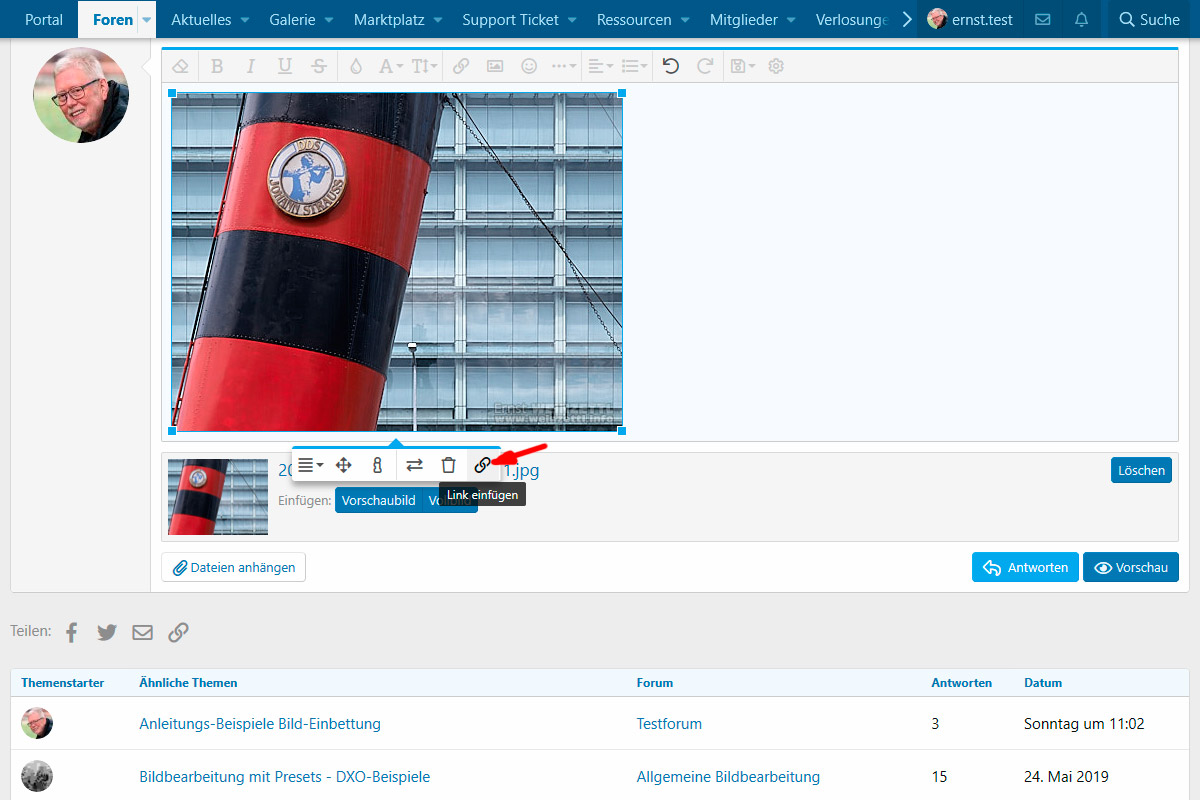Click the Link einfügen chain icon
Screen dimensions: 1200x800
pyautogui.click(x=482, y=465)
